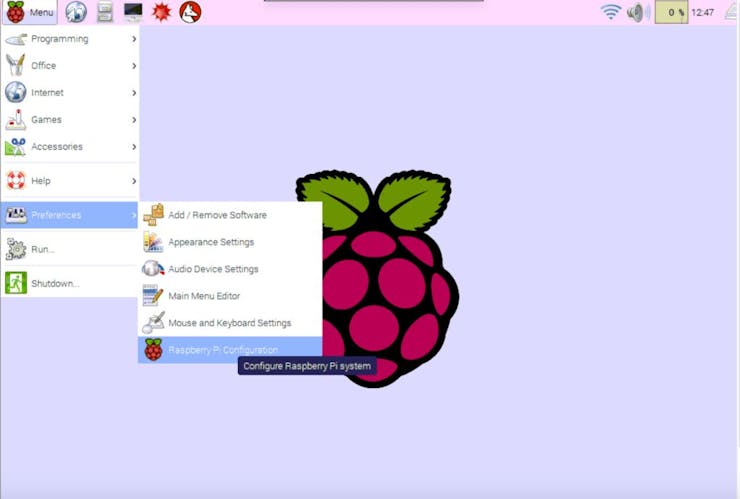Image resolution: width=740 pixels, height=499 pixels.
Task: Expand the arrow next to Help
Action: [x=134, y=181]
